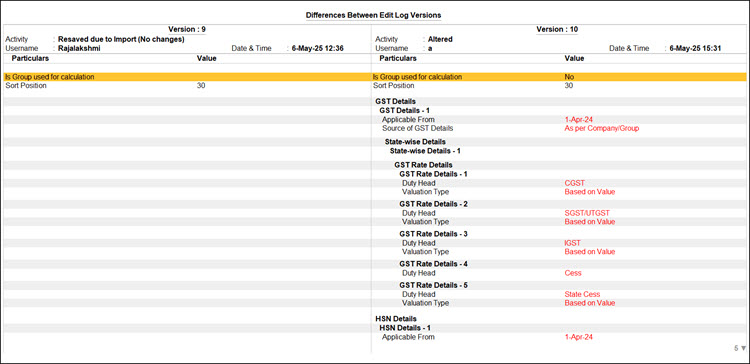The width and height of the screenshot is (750, 364).
Task: Select the No value in the highlighted row
Action: click(x=569, y=77)
